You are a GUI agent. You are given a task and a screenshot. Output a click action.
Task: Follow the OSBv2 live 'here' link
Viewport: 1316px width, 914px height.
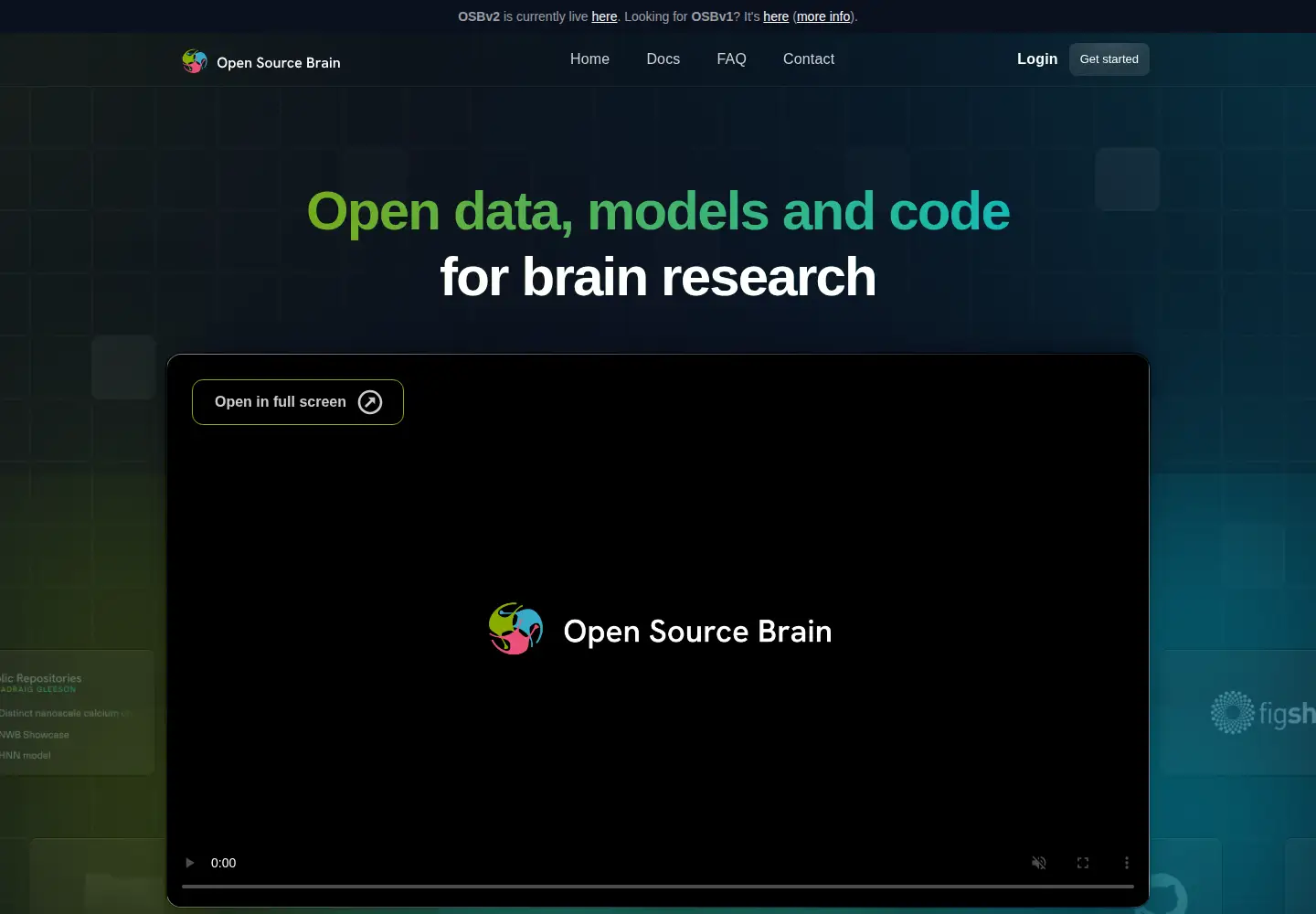pos(604,16)
